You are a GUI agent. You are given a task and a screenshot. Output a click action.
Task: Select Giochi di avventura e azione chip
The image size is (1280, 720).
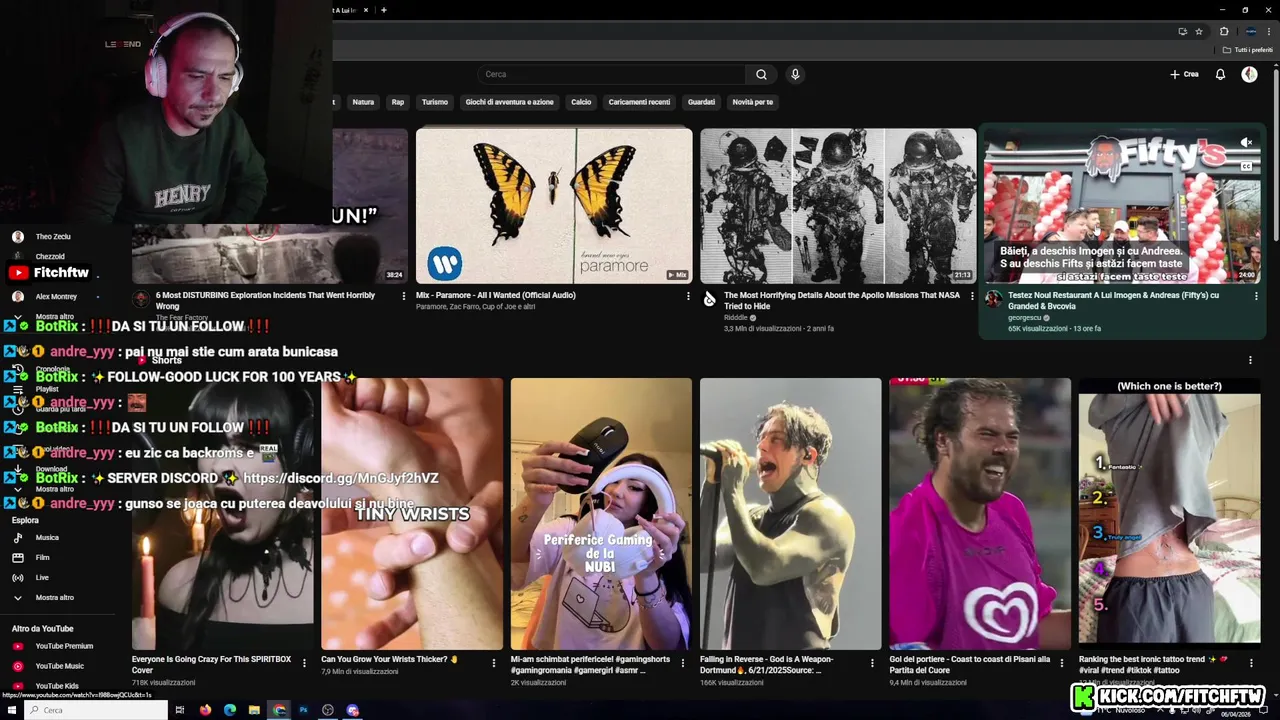509,102
